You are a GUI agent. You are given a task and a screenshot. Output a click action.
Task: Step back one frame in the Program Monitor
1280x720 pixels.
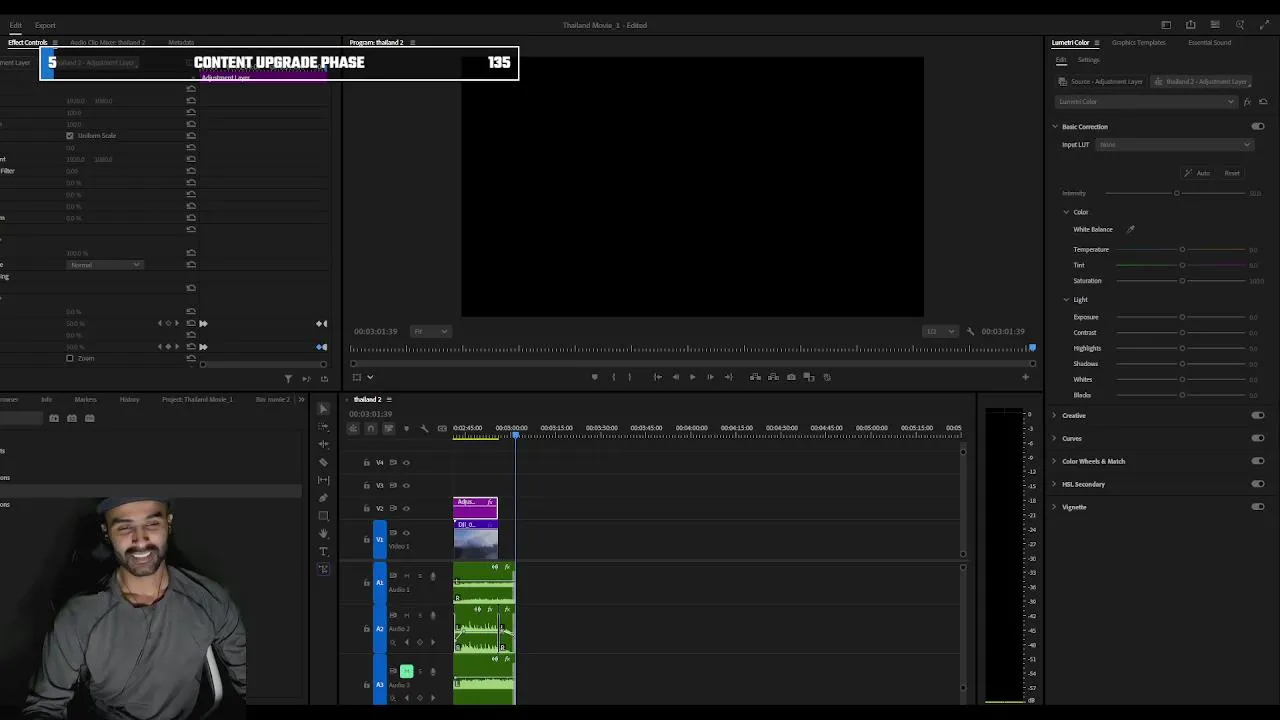click(675, 377)
